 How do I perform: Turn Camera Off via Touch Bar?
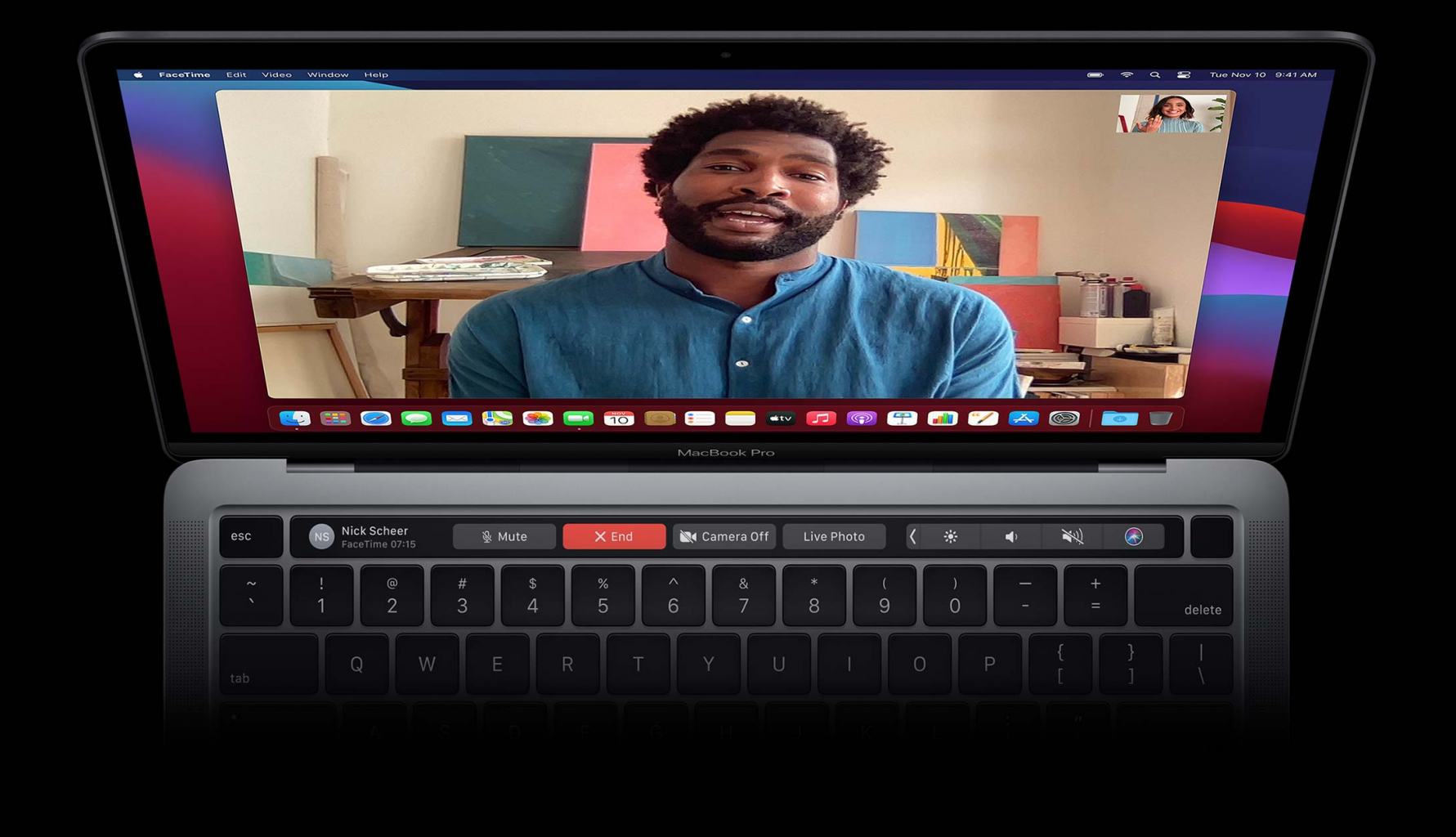tap(724, 536)
